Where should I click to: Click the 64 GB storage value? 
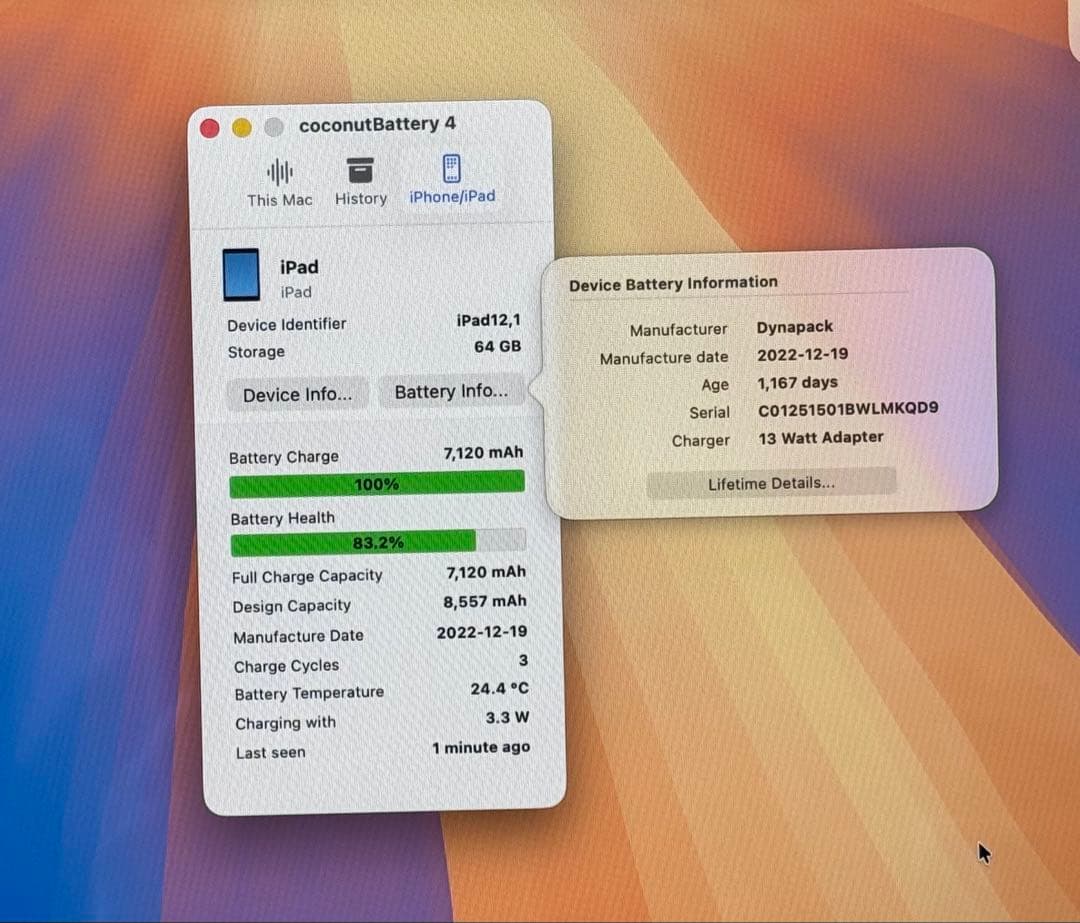[x=497, y=346]
